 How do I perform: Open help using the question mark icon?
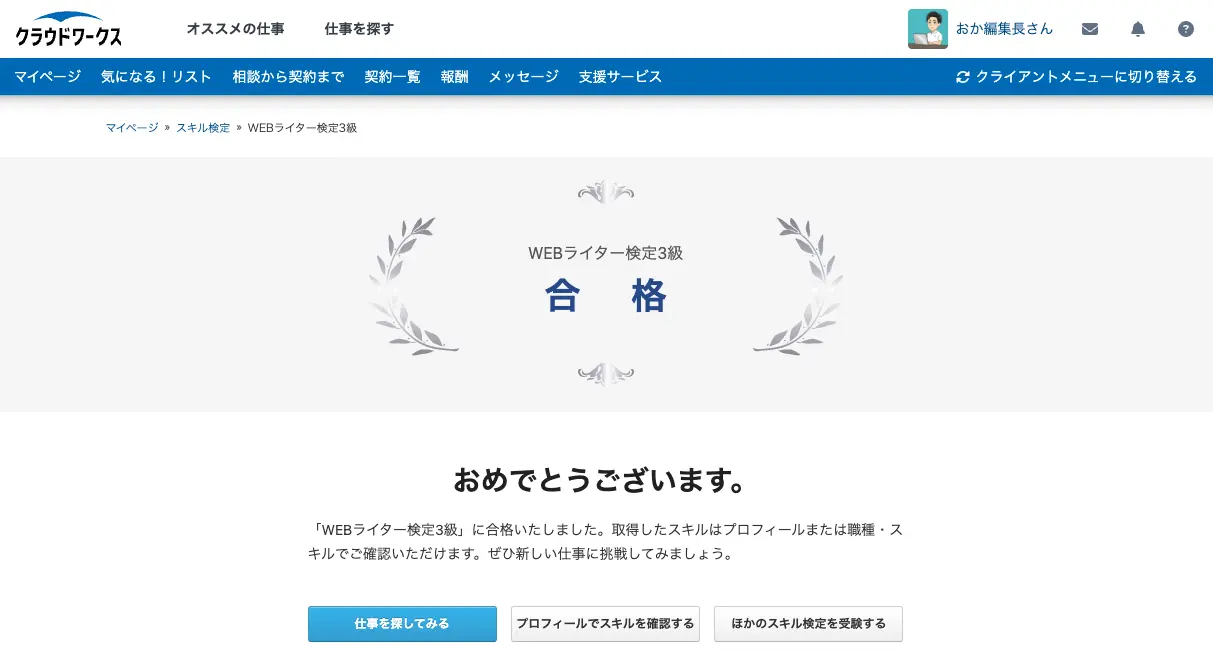click(1185, 29)
